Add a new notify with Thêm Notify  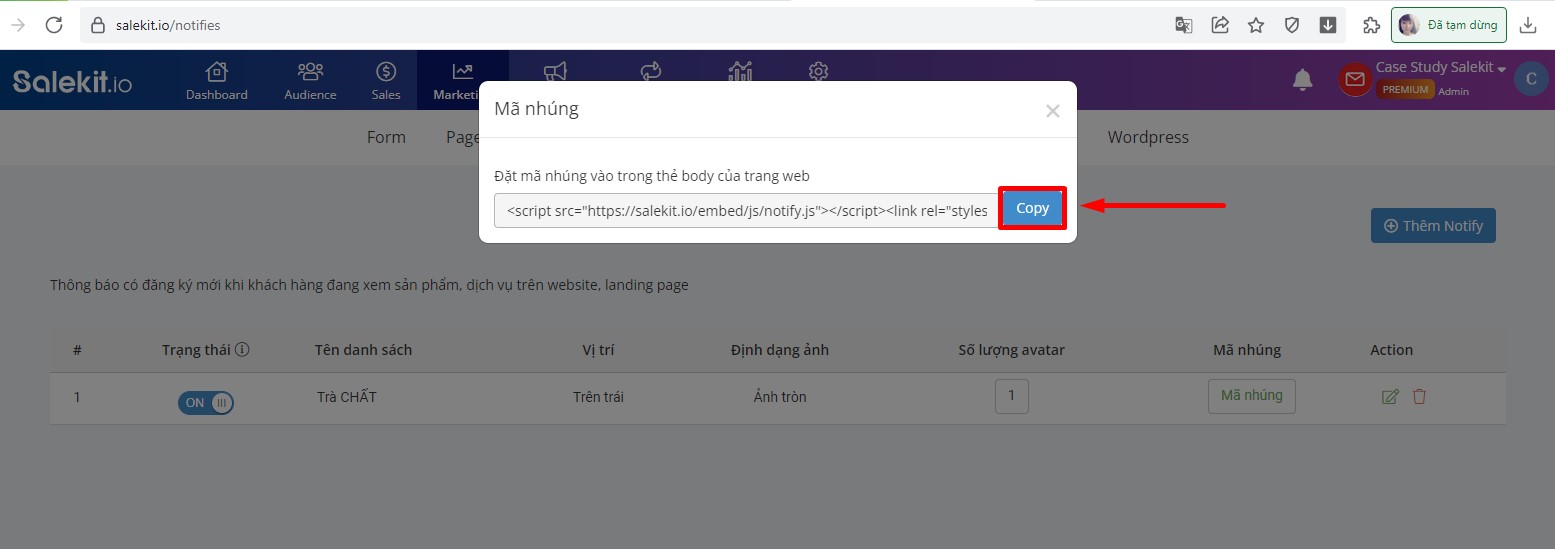1433,226
